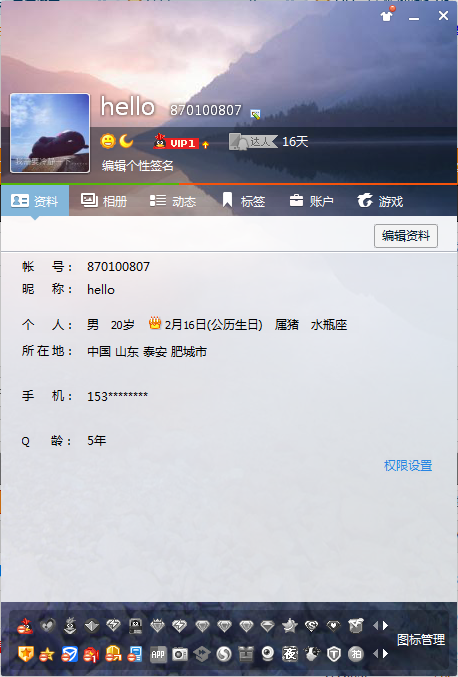Viewport: 458px width, 677px height.
Task: Click the 编辑资料 button
Action: [x=406, y=236]
